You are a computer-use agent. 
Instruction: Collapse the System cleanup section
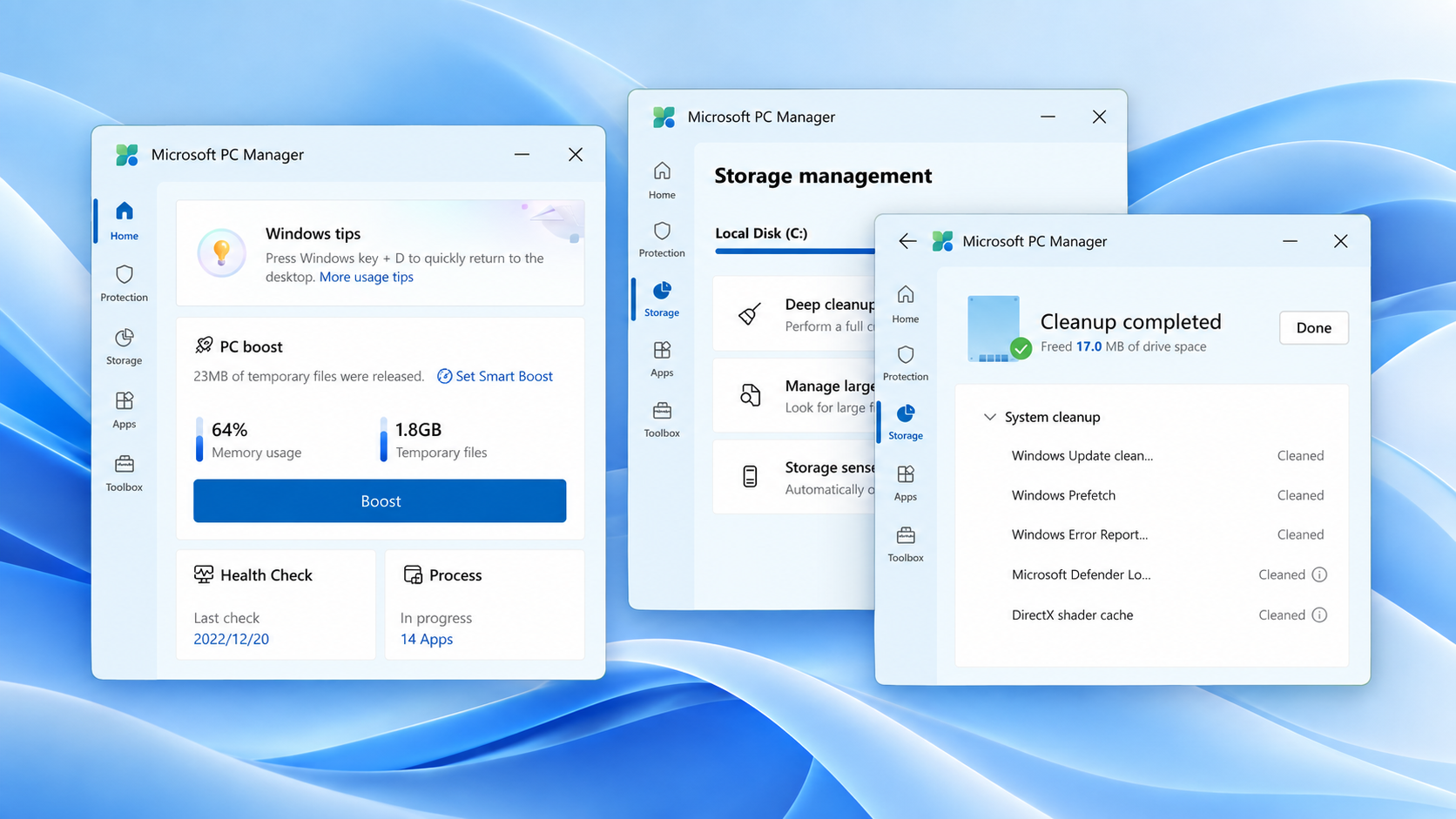pyautogui.click(x=989, y=417)
